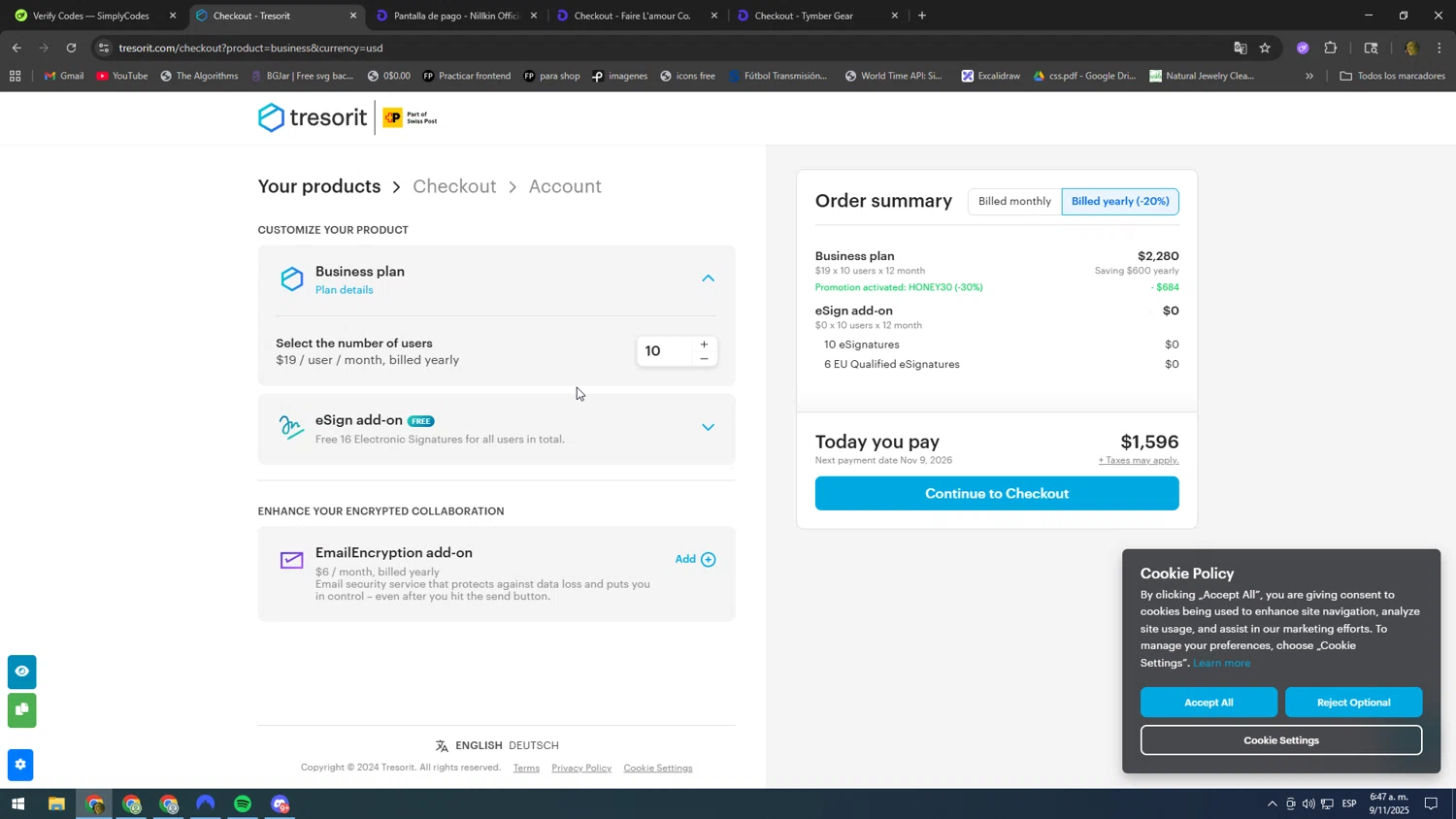Open the bookmarks apps grid icon
Viewport: 1456px width, 819px height.
click(x=15, y=76)
